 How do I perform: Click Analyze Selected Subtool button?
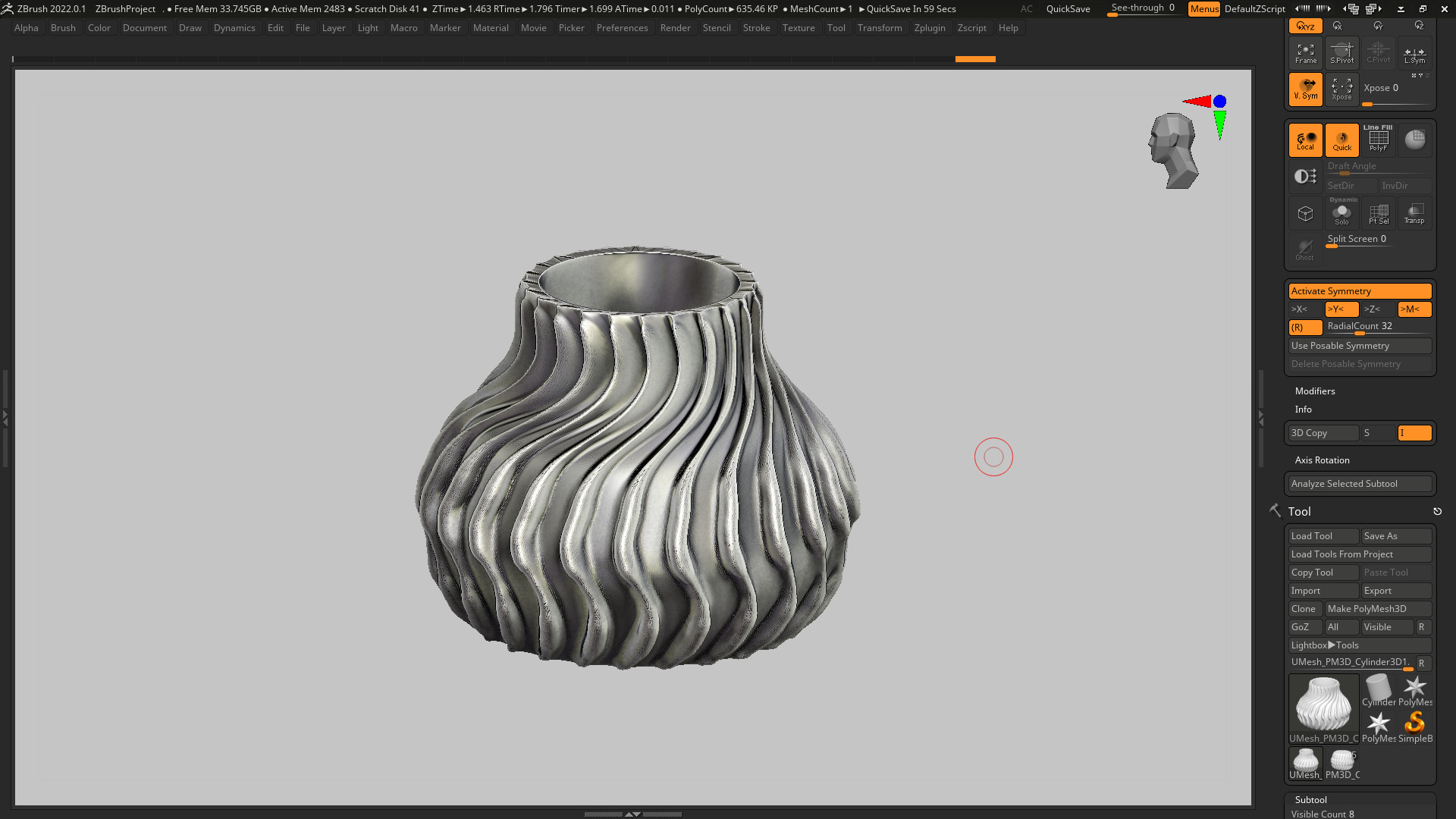[1360, 484]
